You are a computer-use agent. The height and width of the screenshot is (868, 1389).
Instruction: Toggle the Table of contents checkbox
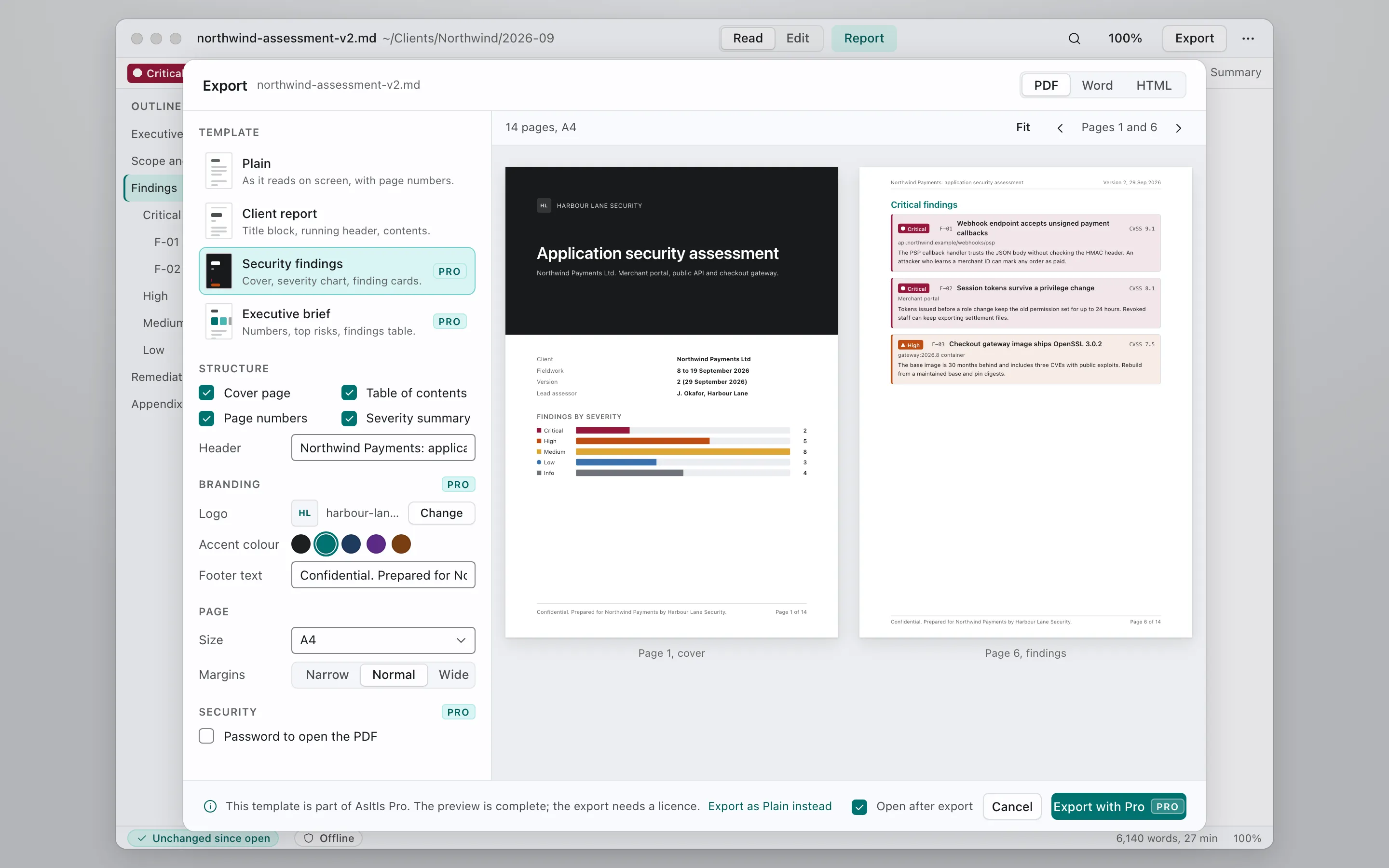click(x=349, y=393)
